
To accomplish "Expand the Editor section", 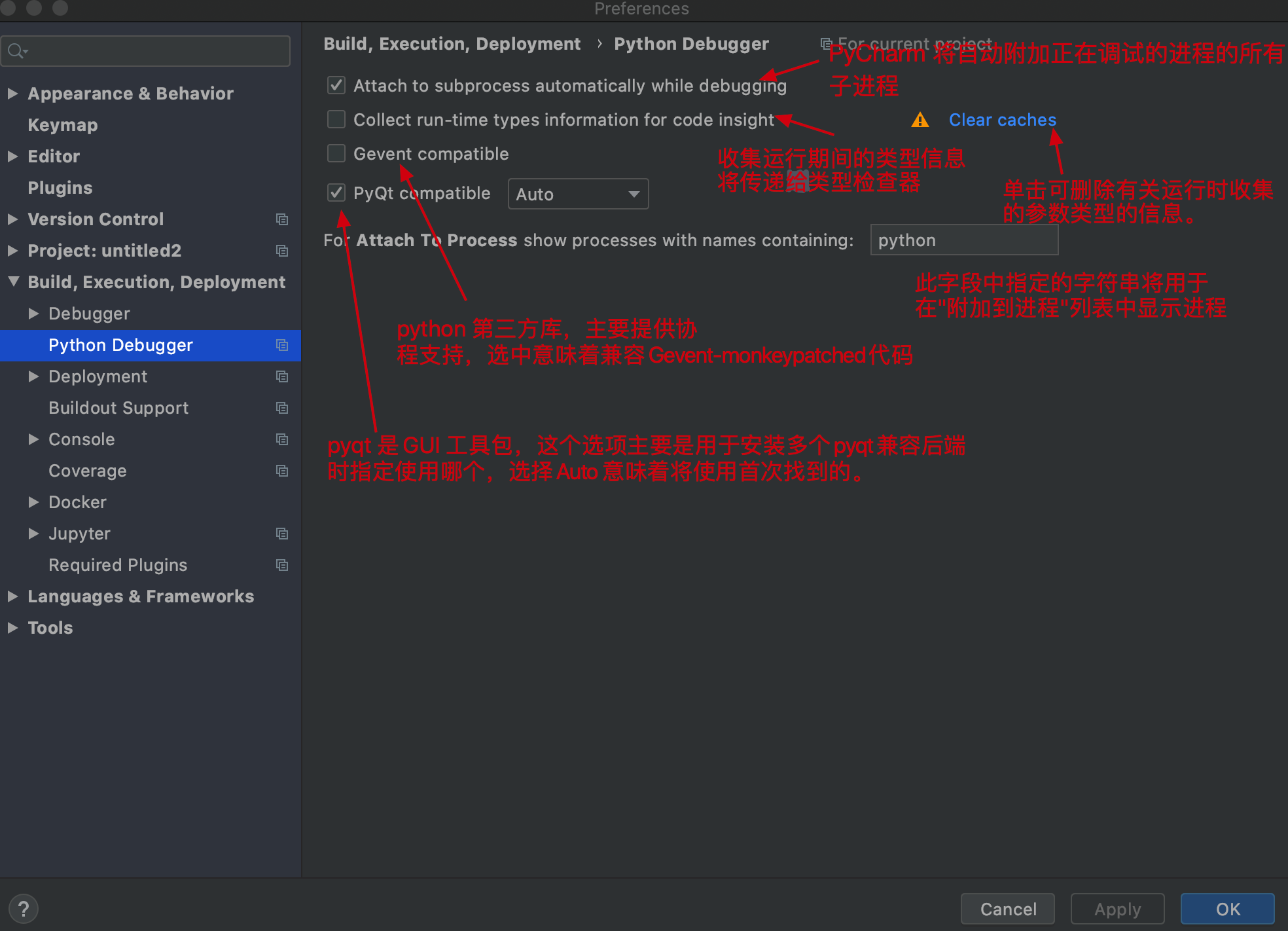I will click(12, 156).
